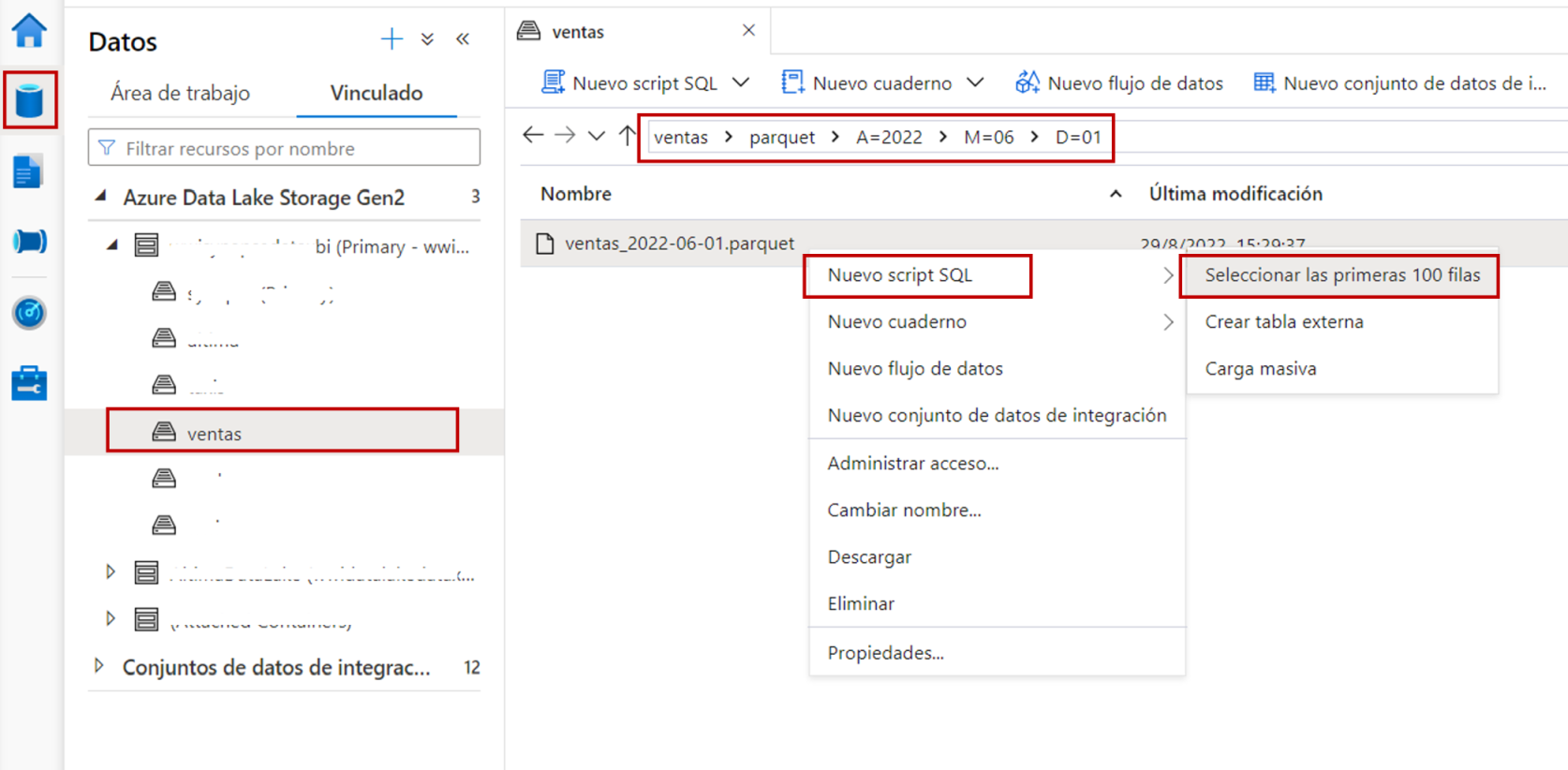Click Nuevo cuaderno toolbar button

click(867, 82)
